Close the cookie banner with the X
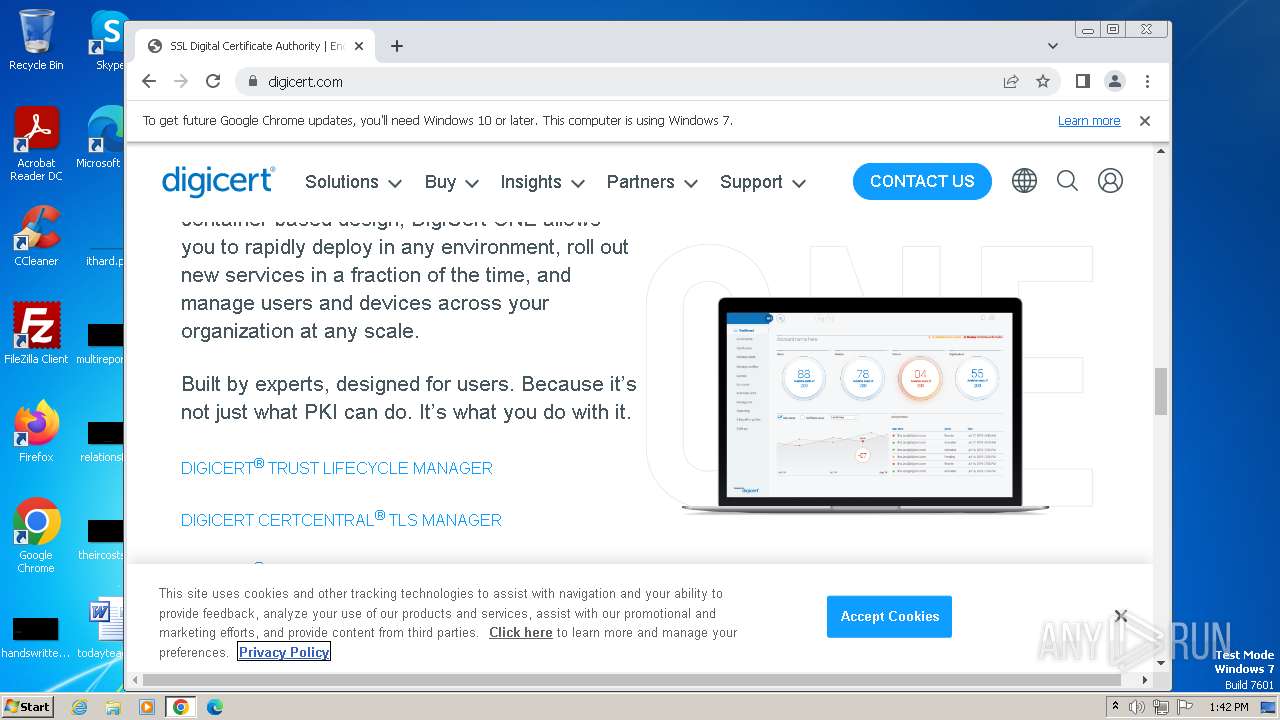This screenshot has height=720, width=1280. point(1121,616)
